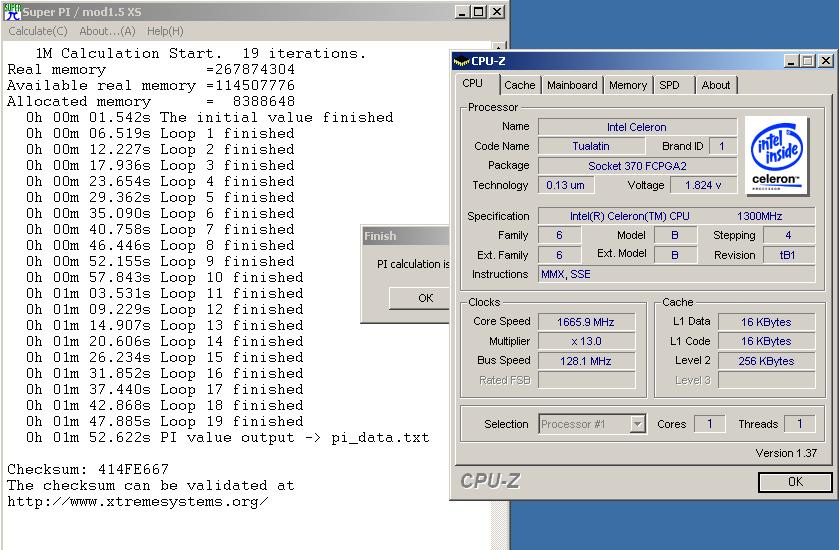Open the About...(A) menu in Super PI
839x550 pixels.
click(107, 31)
